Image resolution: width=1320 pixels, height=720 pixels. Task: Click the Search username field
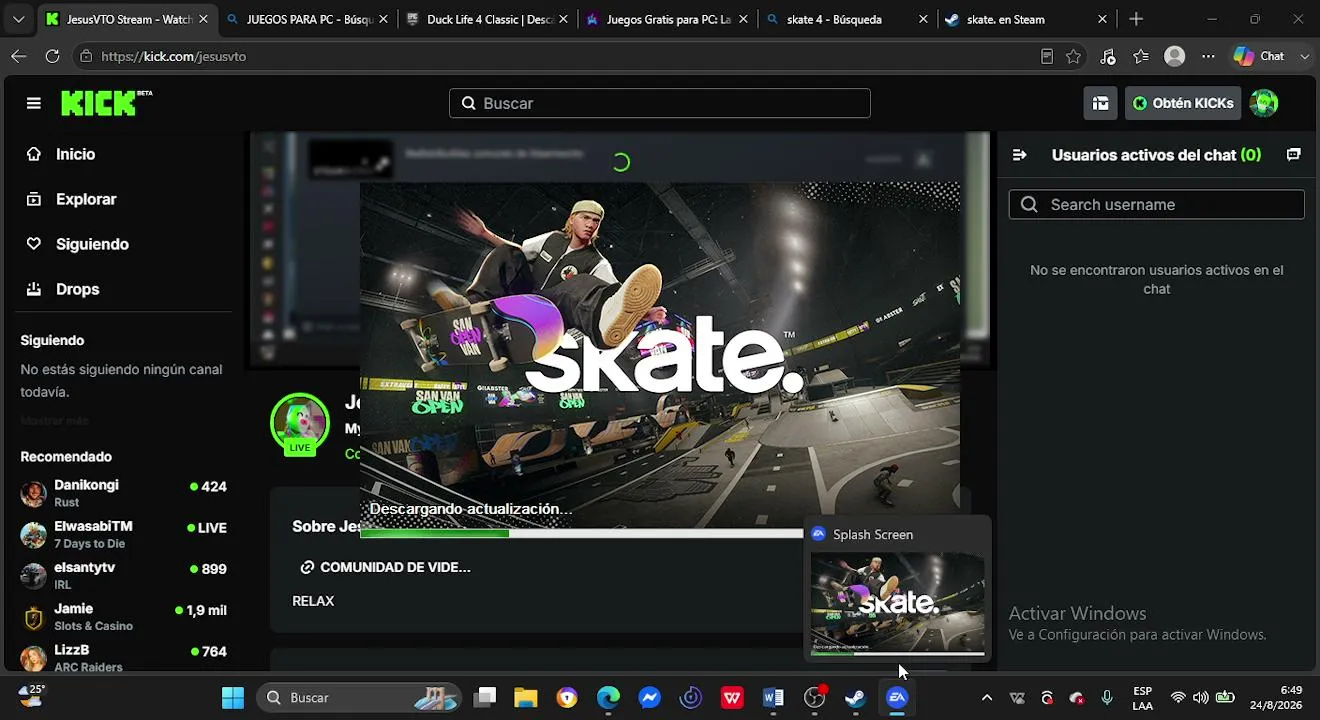(x=1157, y=205)
